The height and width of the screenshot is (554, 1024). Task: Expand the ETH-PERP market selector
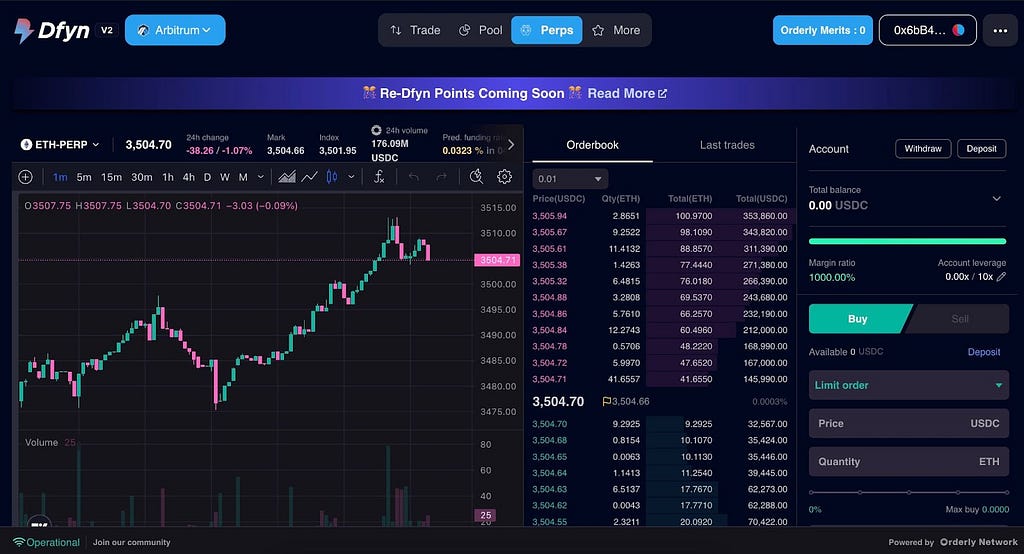click(60, 144)
